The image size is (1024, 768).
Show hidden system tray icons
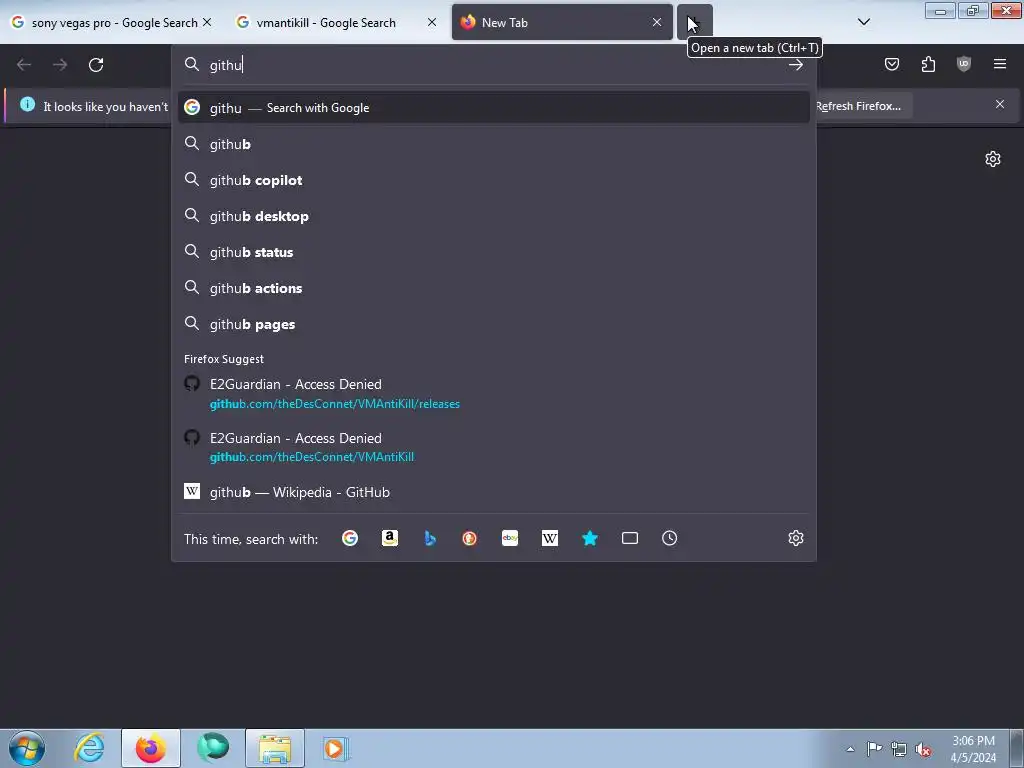point(850,749)
